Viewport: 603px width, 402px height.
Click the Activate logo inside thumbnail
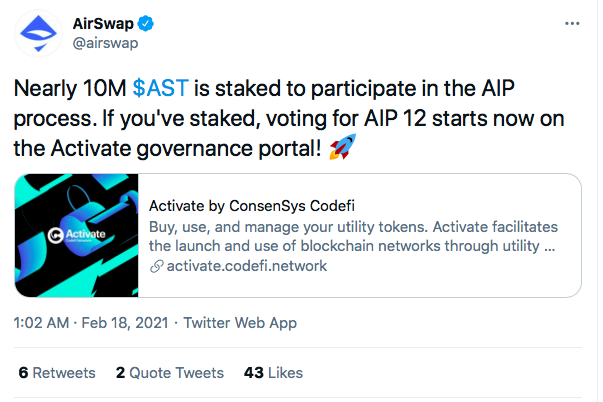[77, 235]
